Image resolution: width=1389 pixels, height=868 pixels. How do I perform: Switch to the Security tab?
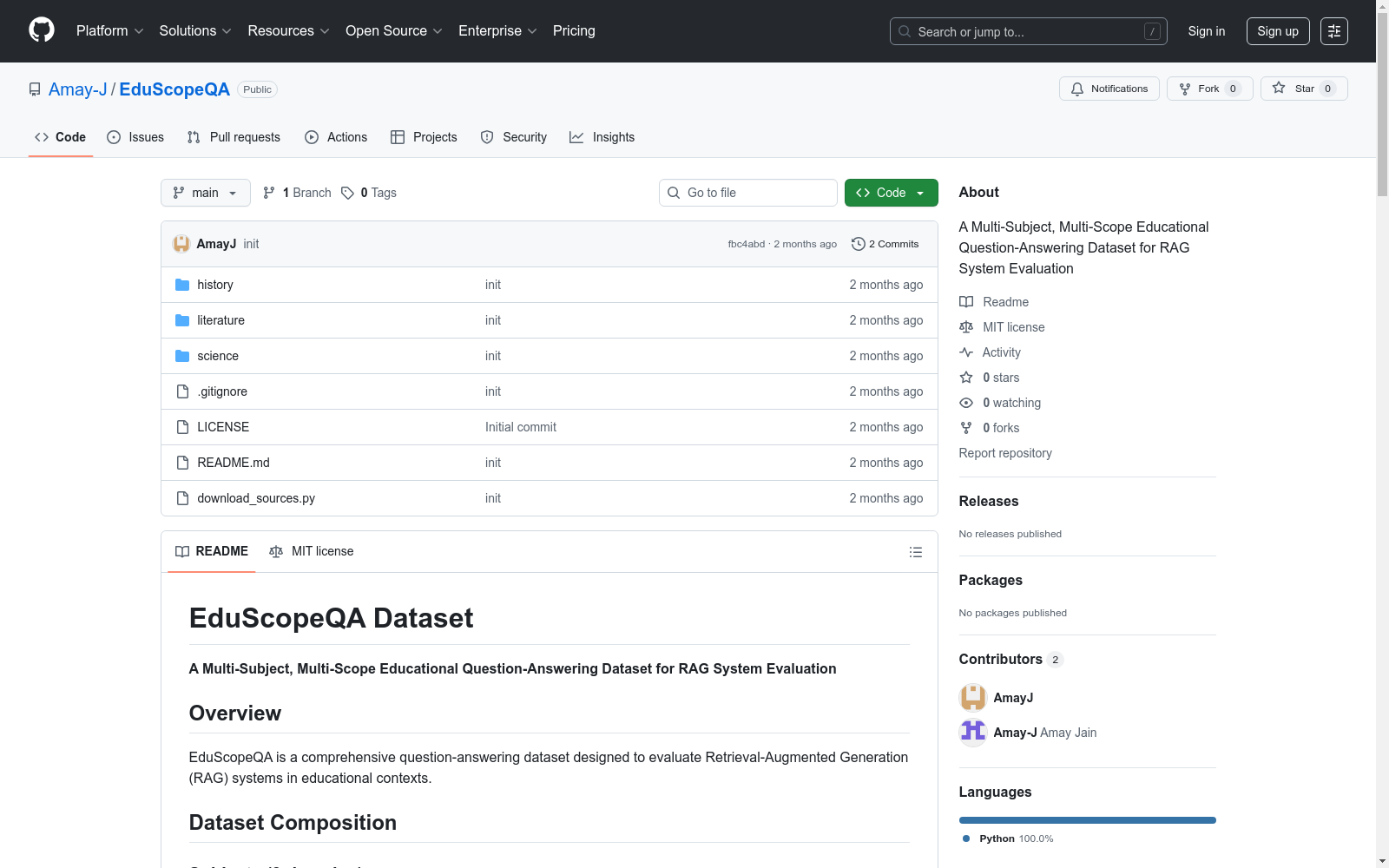click(x=514, y=137)
